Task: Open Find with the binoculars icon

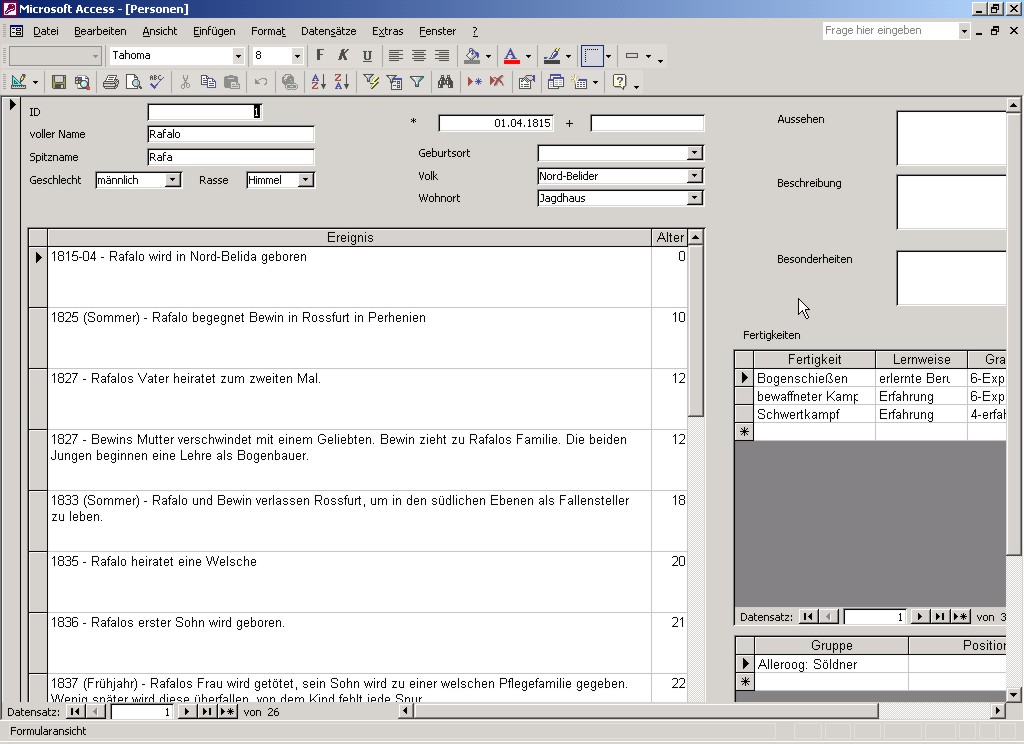Action: (445, 82)
